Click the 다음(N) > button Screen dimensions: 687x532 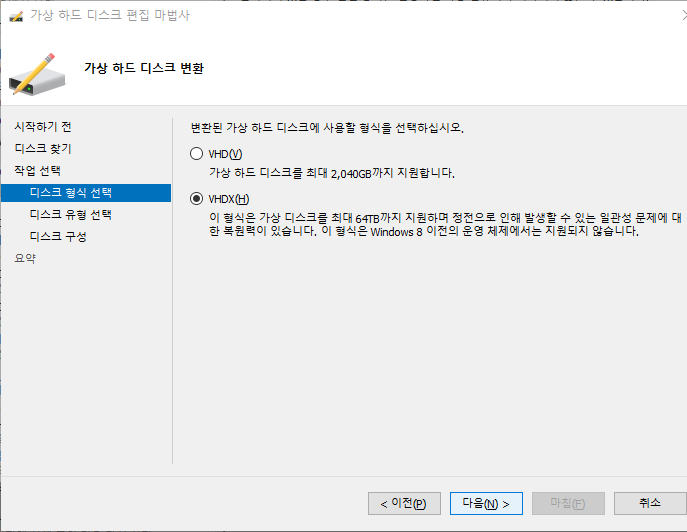(486, 504)
